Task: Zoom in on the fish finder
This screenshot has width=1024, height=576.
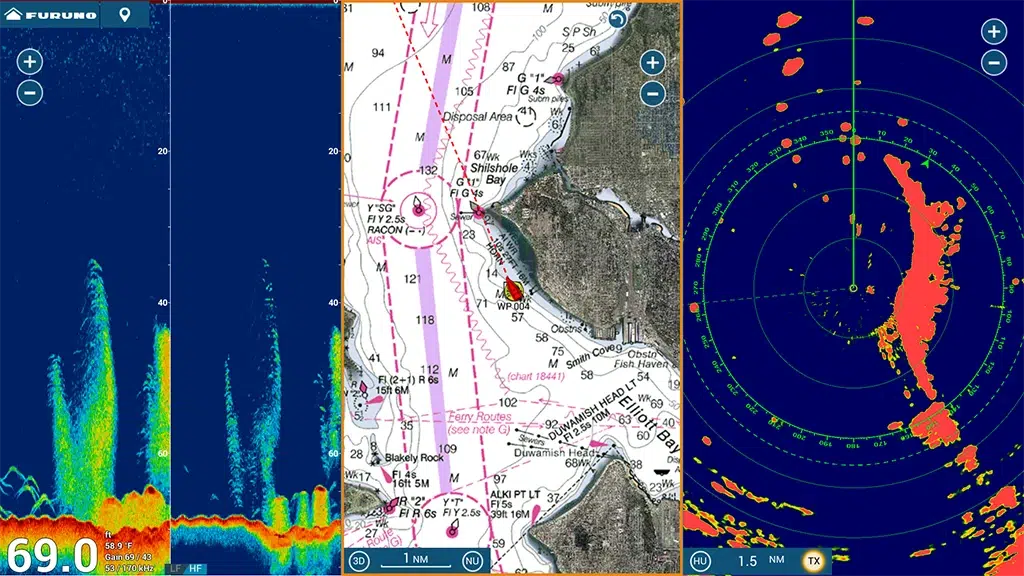Action: [30, 62]
